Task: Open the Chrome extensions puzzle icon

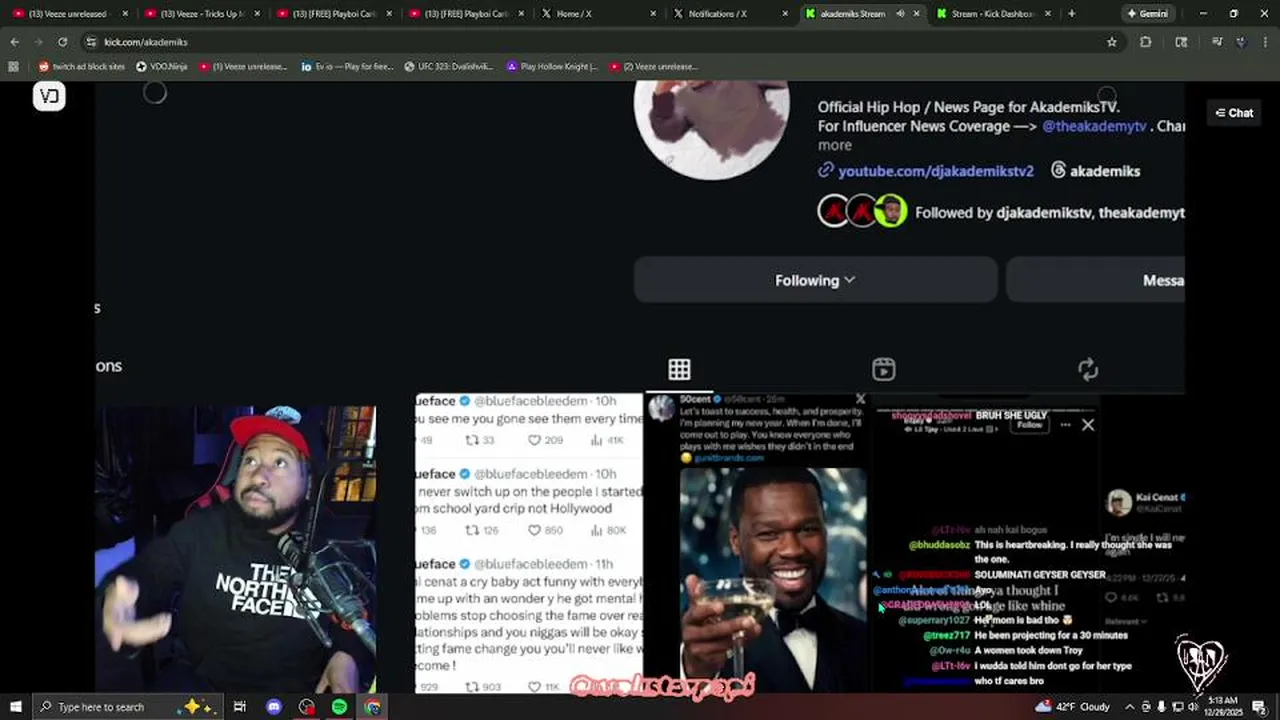Action: pos(1146,42)
